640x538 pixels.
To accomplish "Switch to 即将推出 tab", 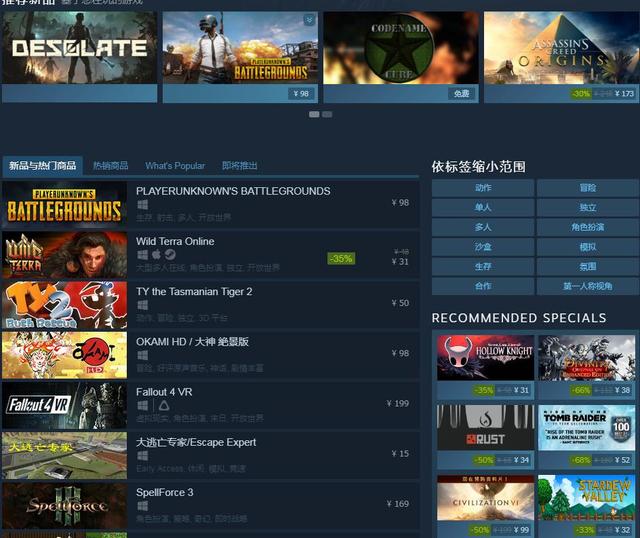I will (240, 166).
